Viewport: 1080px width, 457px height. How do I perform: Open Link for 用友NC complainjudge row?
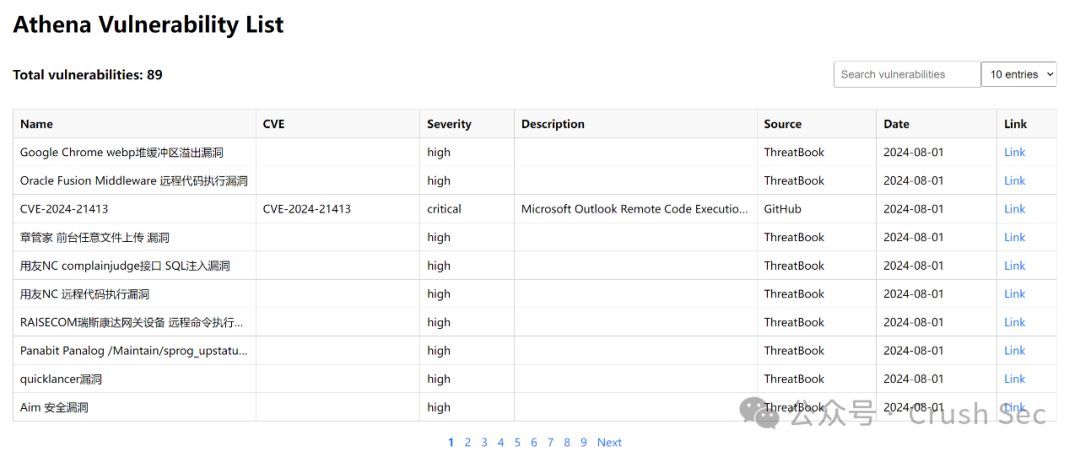1015,265
